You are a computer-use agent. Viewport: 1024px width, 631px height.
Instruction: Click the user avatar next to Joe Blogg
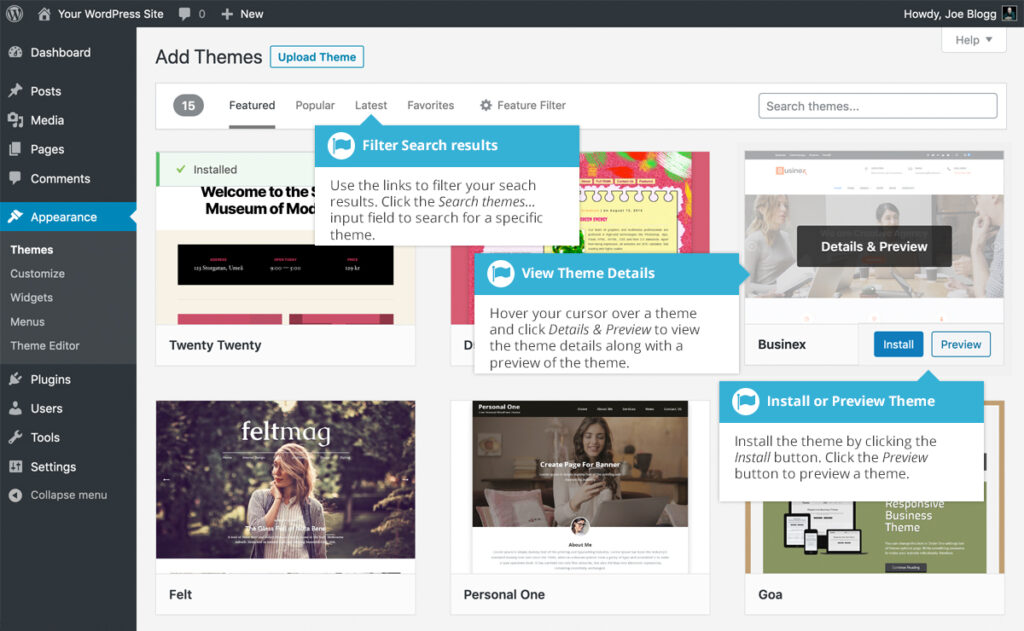1010,13
